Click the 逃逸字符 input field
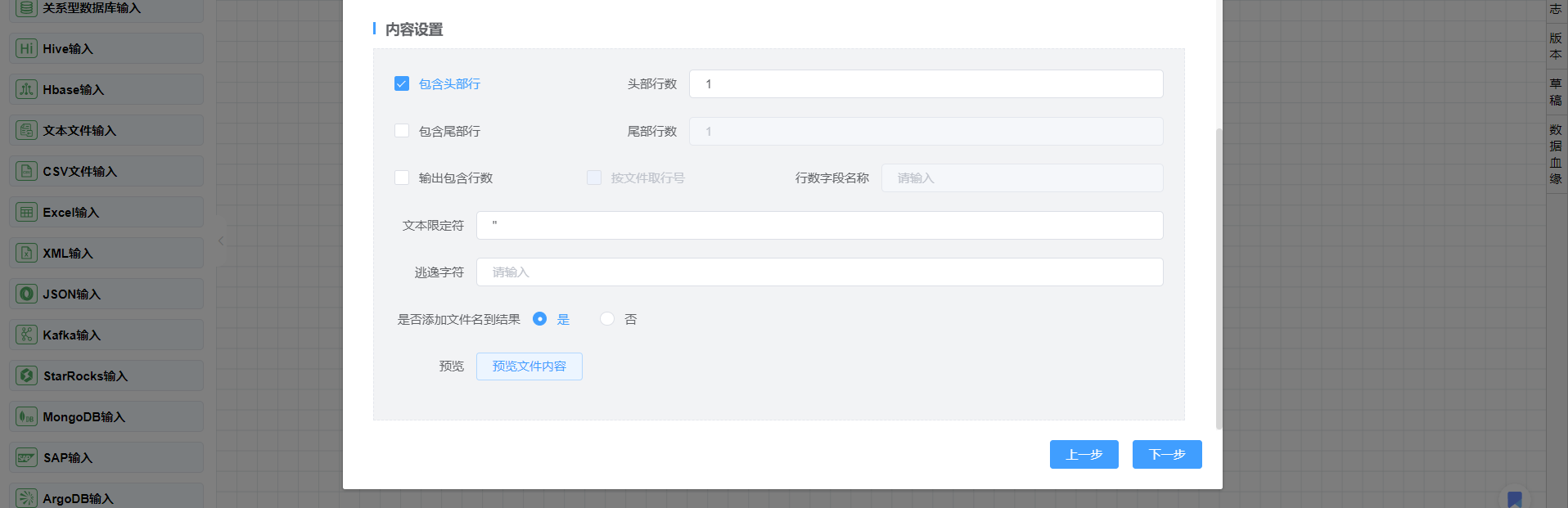 (818, 272)
